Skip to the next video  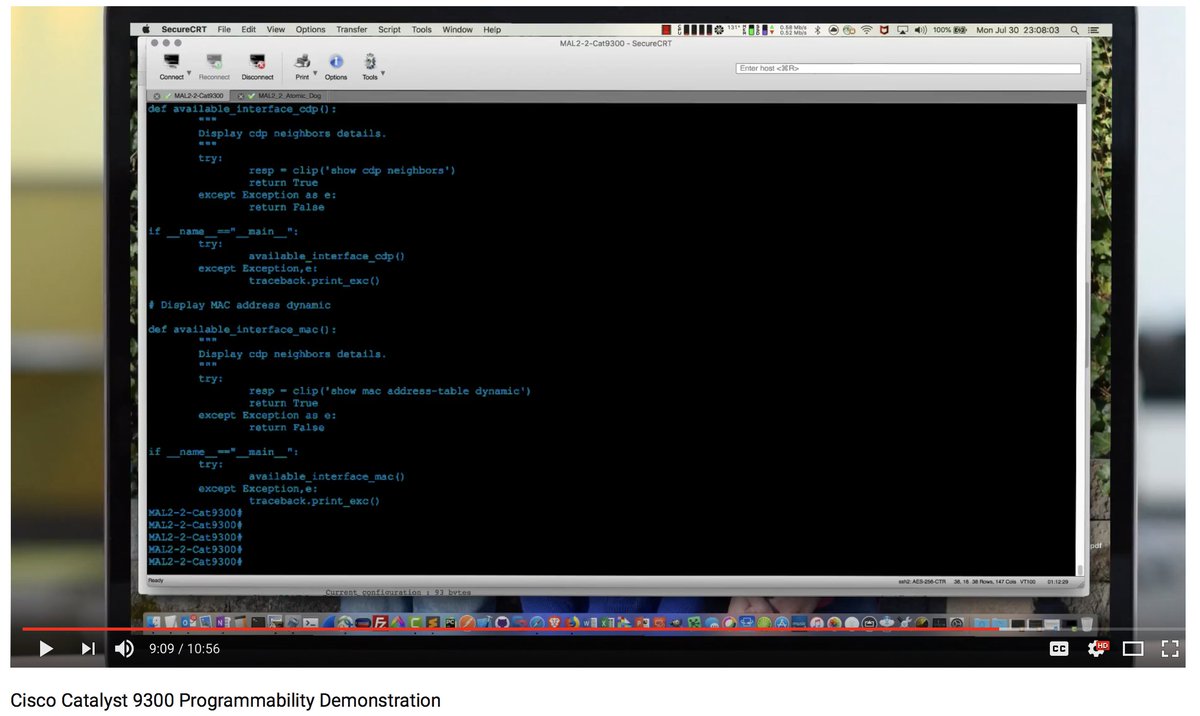click(88, 649)
